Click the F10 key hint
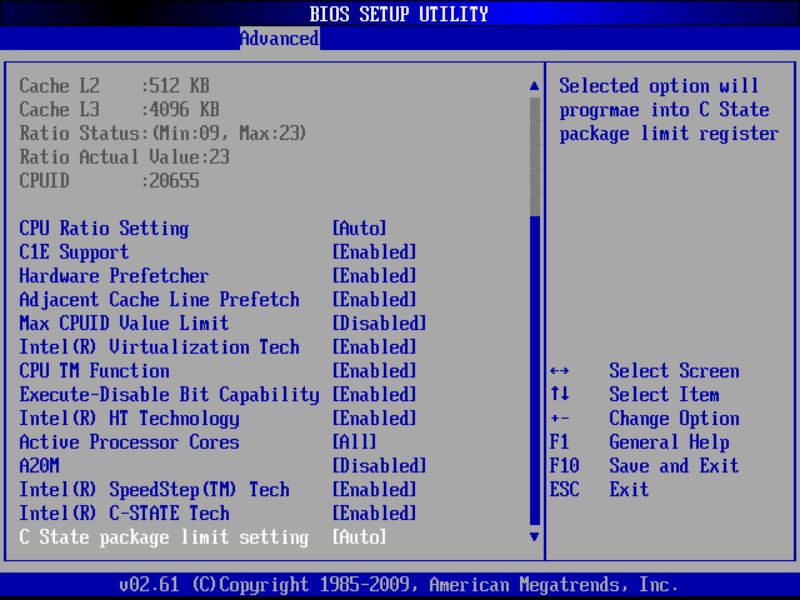Screen dimensions: 800x600 click(564, 466)
